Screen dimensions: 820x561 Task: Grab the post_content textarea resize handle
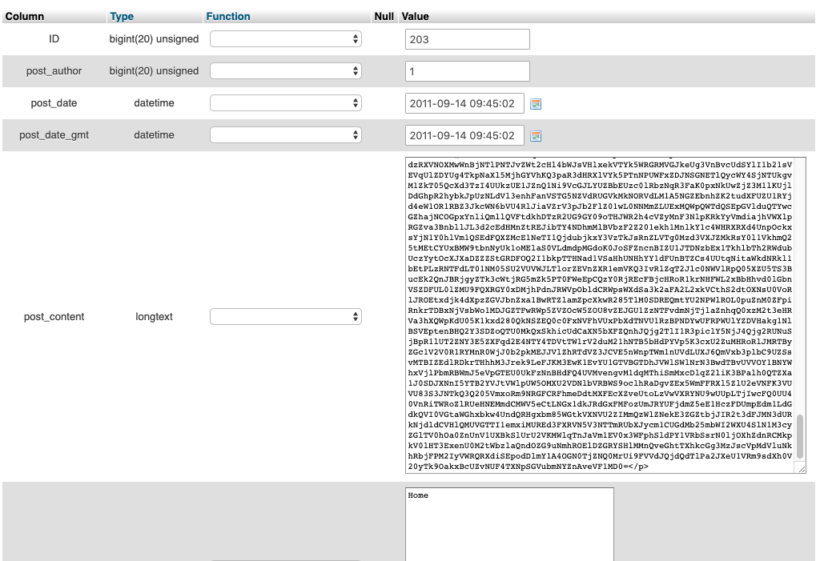[x=802, y=468]
